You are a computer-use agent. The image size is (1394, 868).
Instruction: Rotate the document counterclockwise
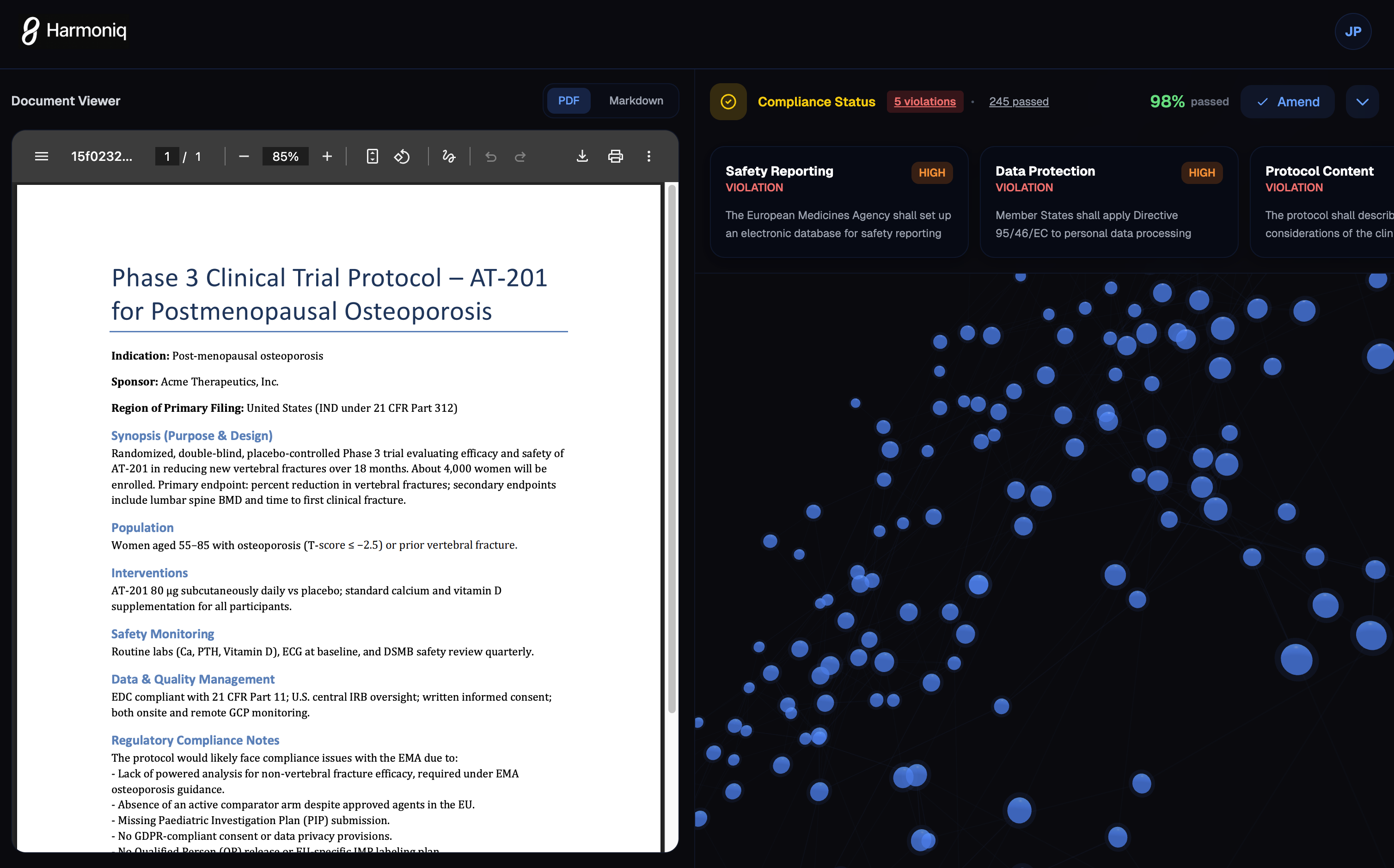point(402,156)
